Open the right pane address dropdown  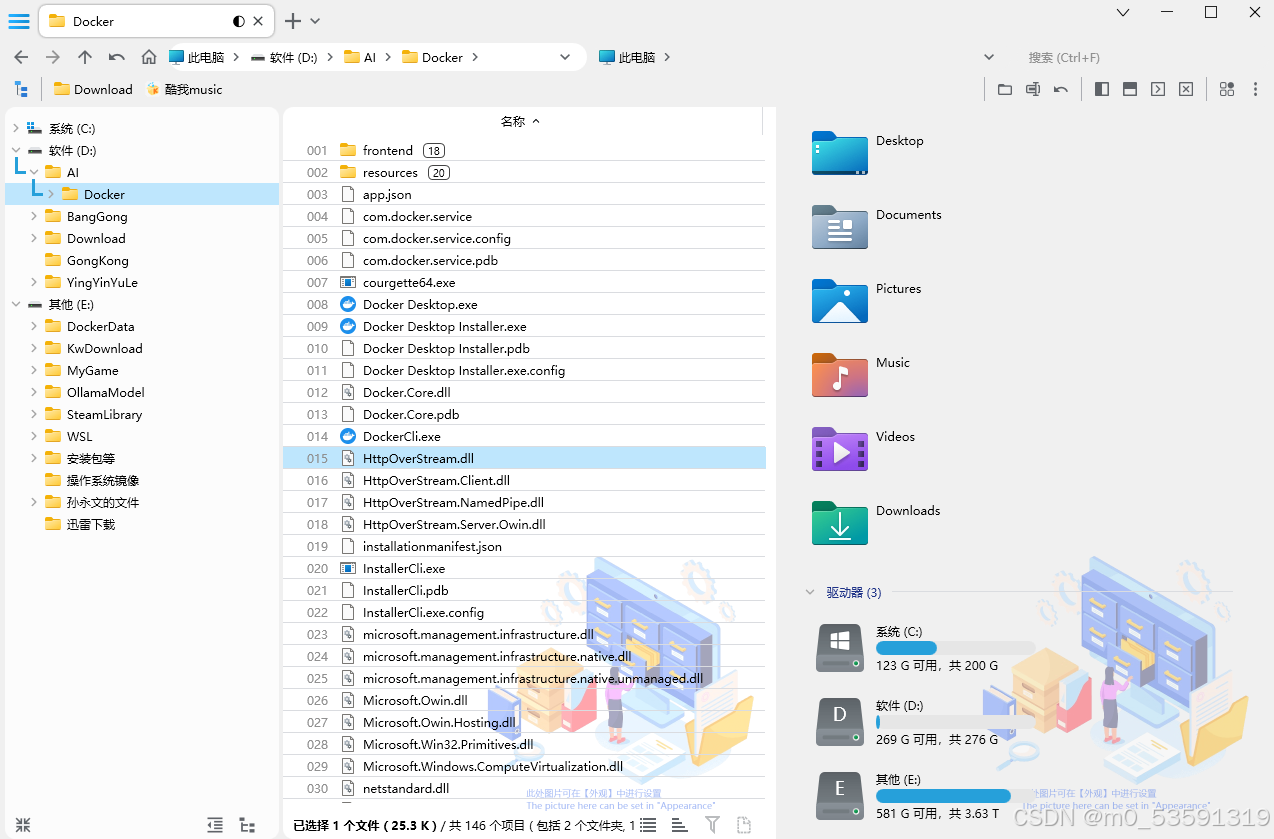click(989, 57)
